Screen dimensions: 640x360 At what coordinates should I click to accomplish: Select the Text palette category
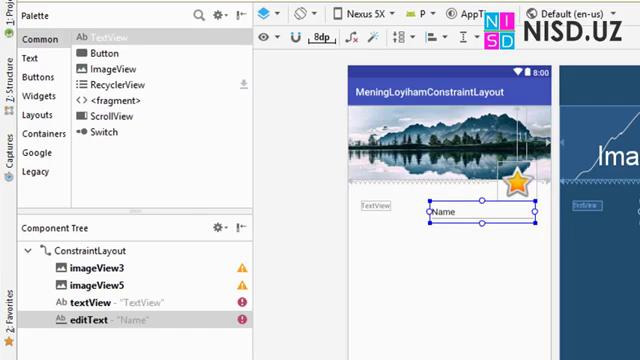coord(44,58)
